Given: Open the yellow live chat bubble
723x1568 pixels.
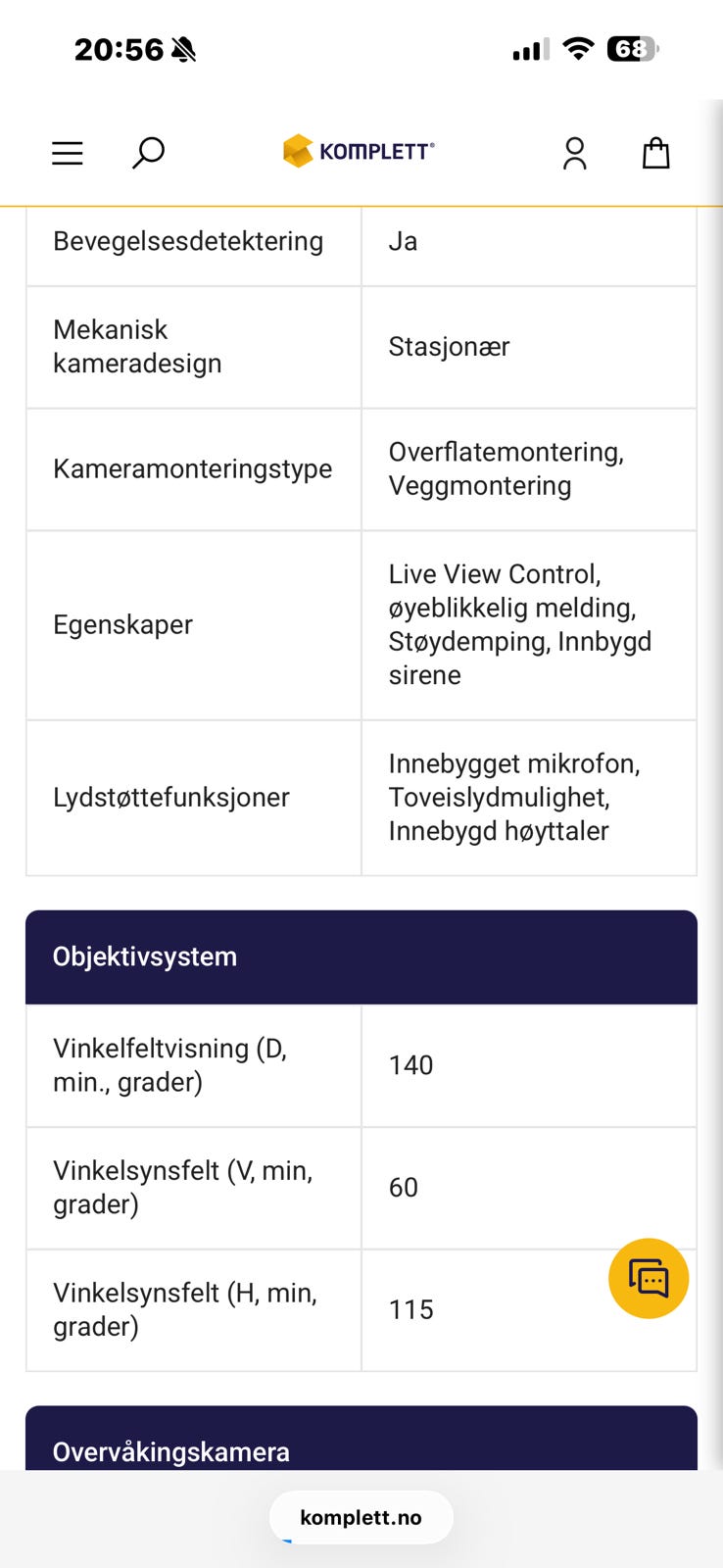Looking at the screenshot, I should [649, 1278].
